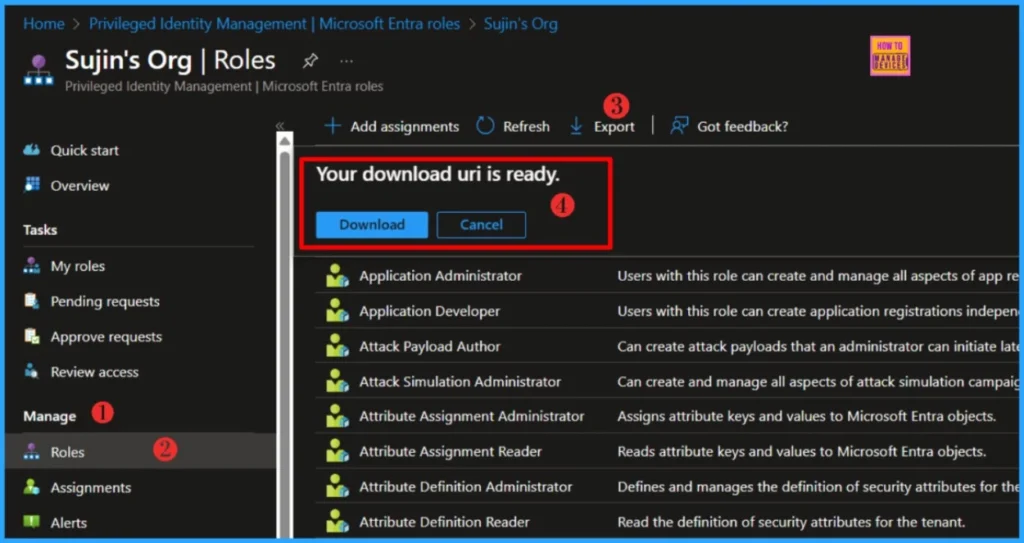Click the Home breadcrumb link
1024x543 pixels.
tap(44, 24)
